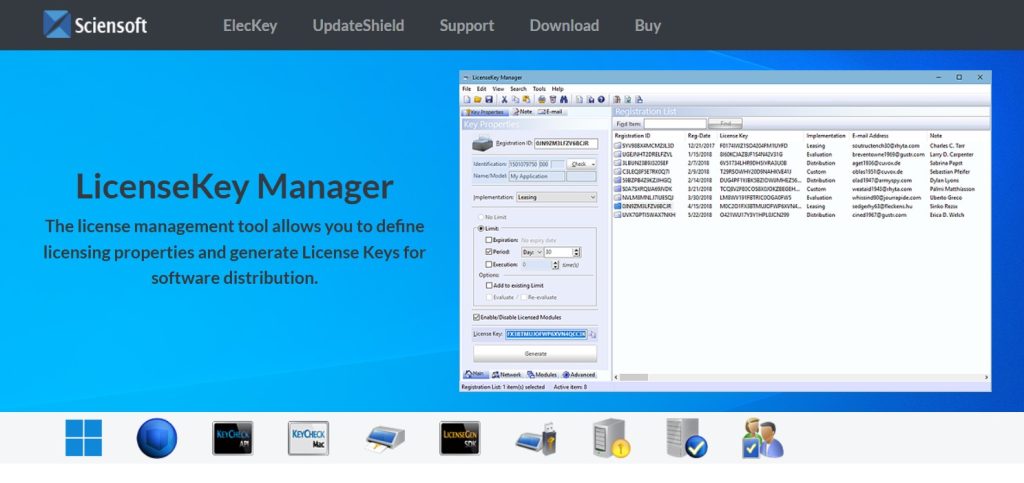1024x483 pixels.
Task: Click the Find binoculars toolbar icon
Action: coord(564,99)
